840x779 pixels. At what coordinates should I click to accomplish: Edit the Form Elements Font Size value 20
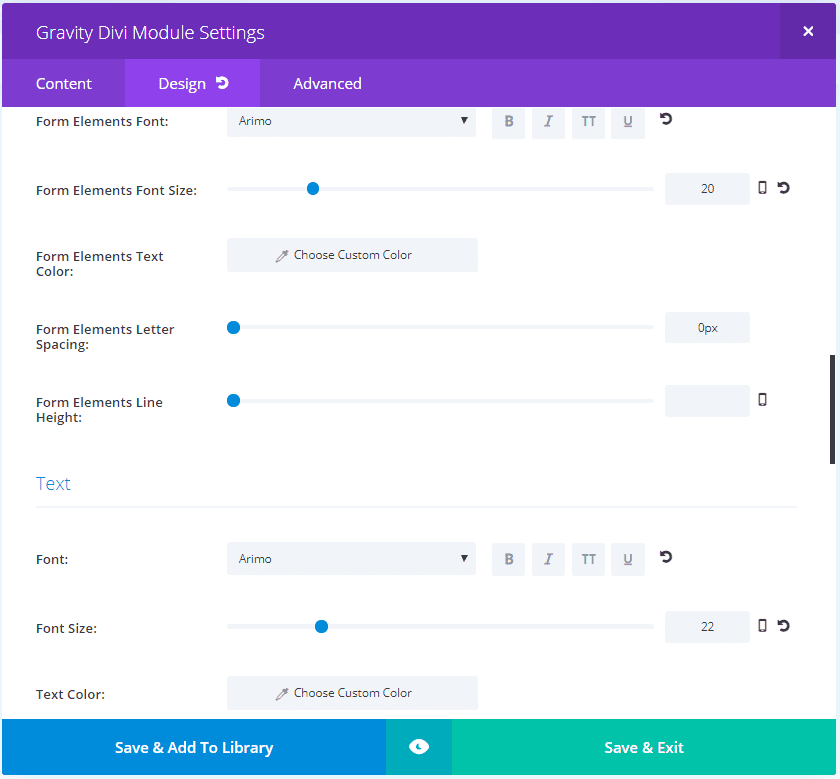(x=707, y=189)
